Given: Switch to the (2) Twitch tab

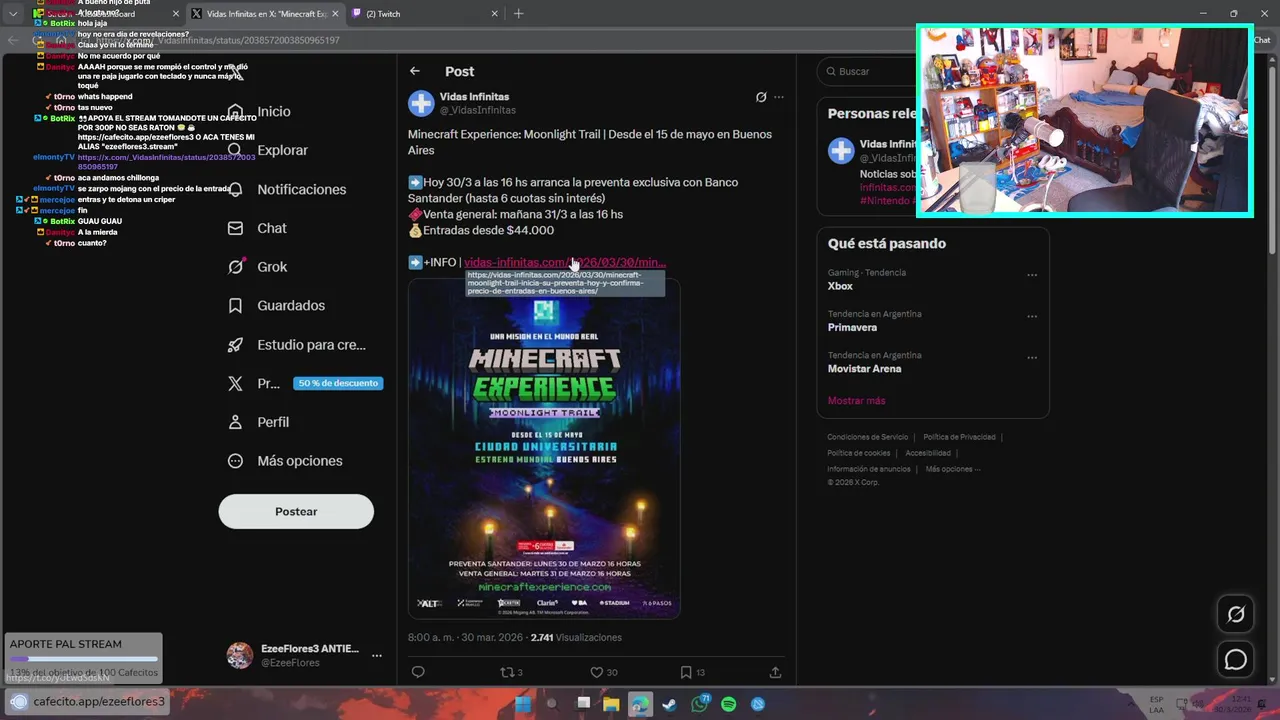Looking at the screenshot, I should click(426, 14).
